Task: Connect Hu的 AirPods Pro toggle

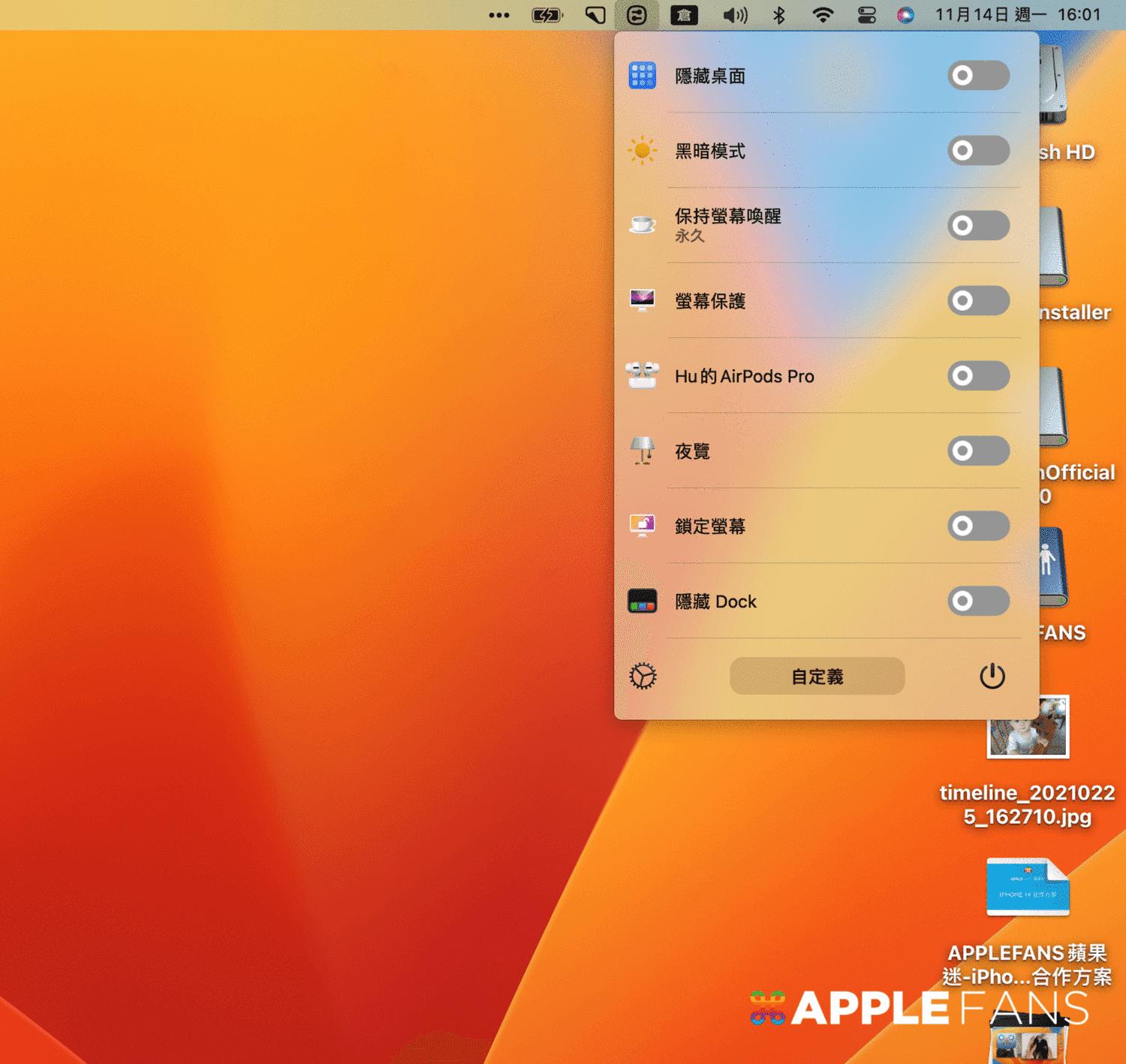Action: click(977, 375)
